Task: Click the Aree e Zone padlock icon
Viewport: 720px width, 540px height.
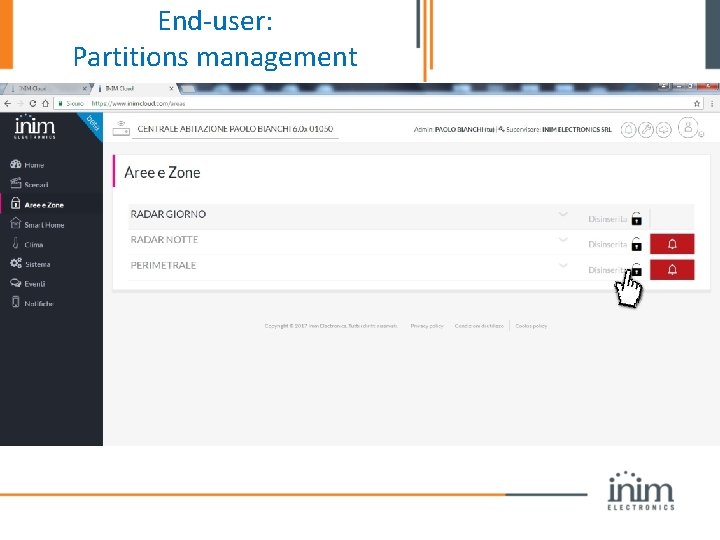Action: (x=16, y=203)
